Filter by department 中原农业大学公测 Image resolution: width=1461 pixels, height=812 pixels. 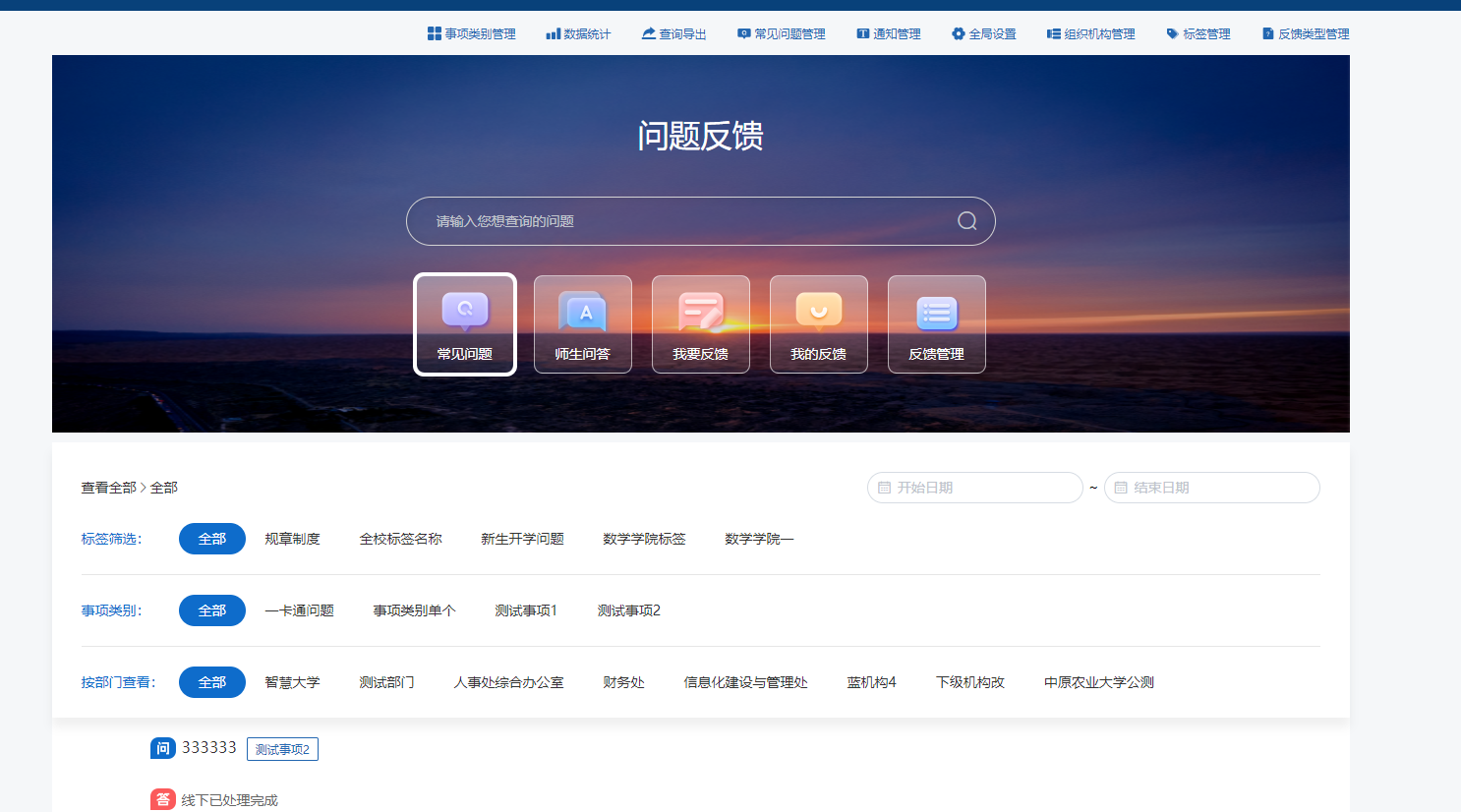(x=1099, y=682)
